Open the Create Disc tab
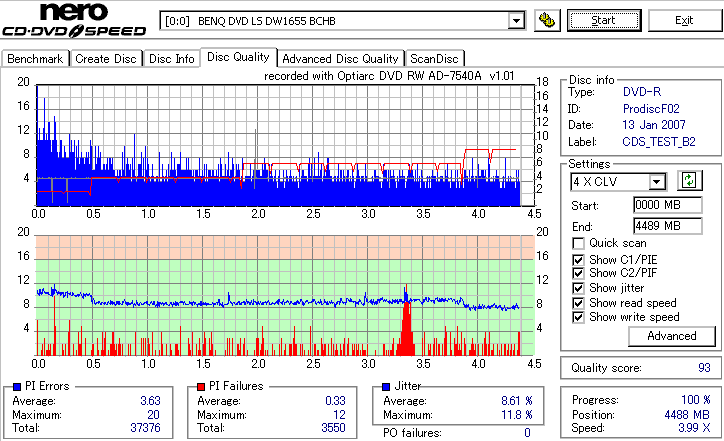 [106, 59]
